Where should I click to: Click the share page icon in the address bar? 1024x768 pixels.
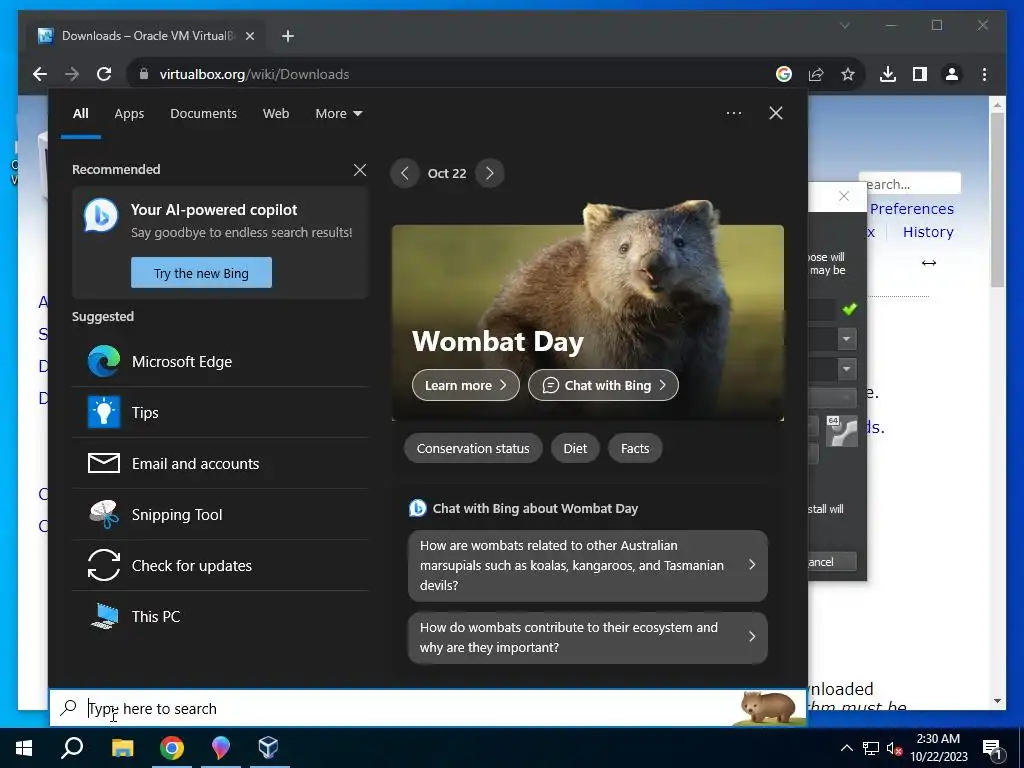click(816, 74)
